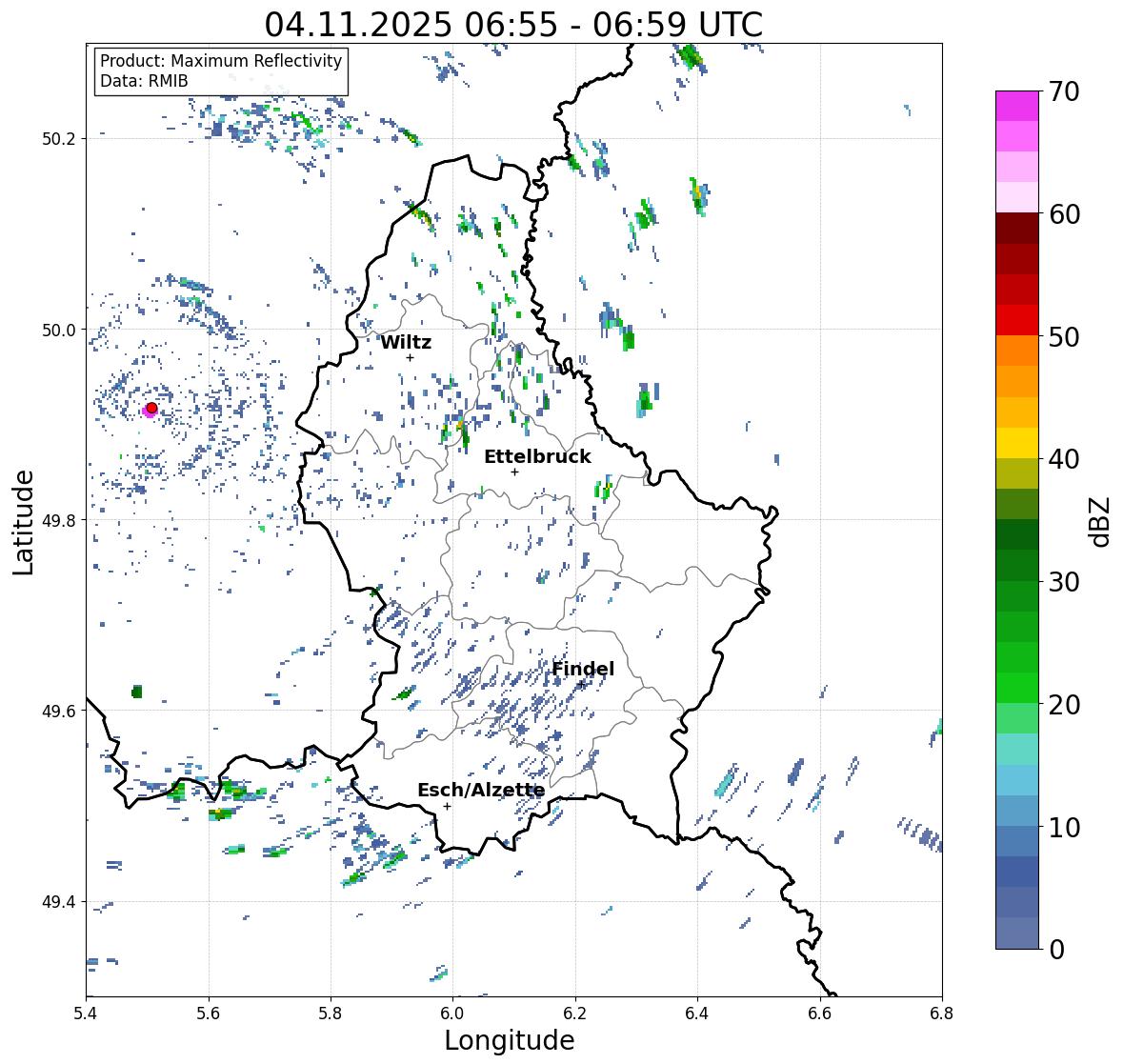This screenshot has height=1064, width=1123.
Task: Click the magenta 70 dBZ colorbar segment
Action: click(1017, 106)
